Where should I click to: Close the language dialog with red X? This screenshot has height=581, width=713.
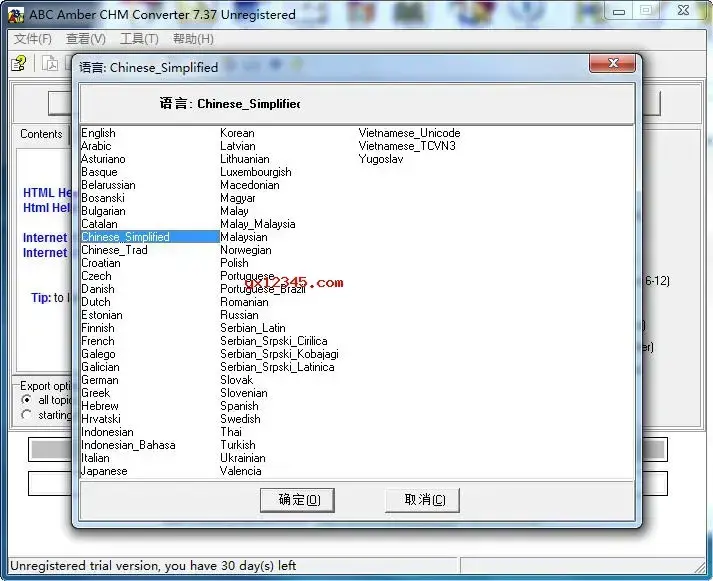point(612,63)
